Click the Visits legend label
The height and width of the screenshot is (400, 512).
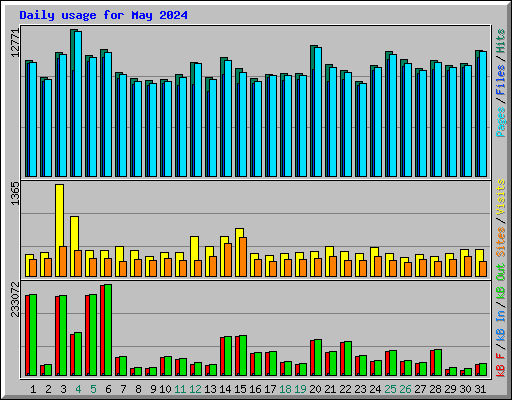click(501, 197)
